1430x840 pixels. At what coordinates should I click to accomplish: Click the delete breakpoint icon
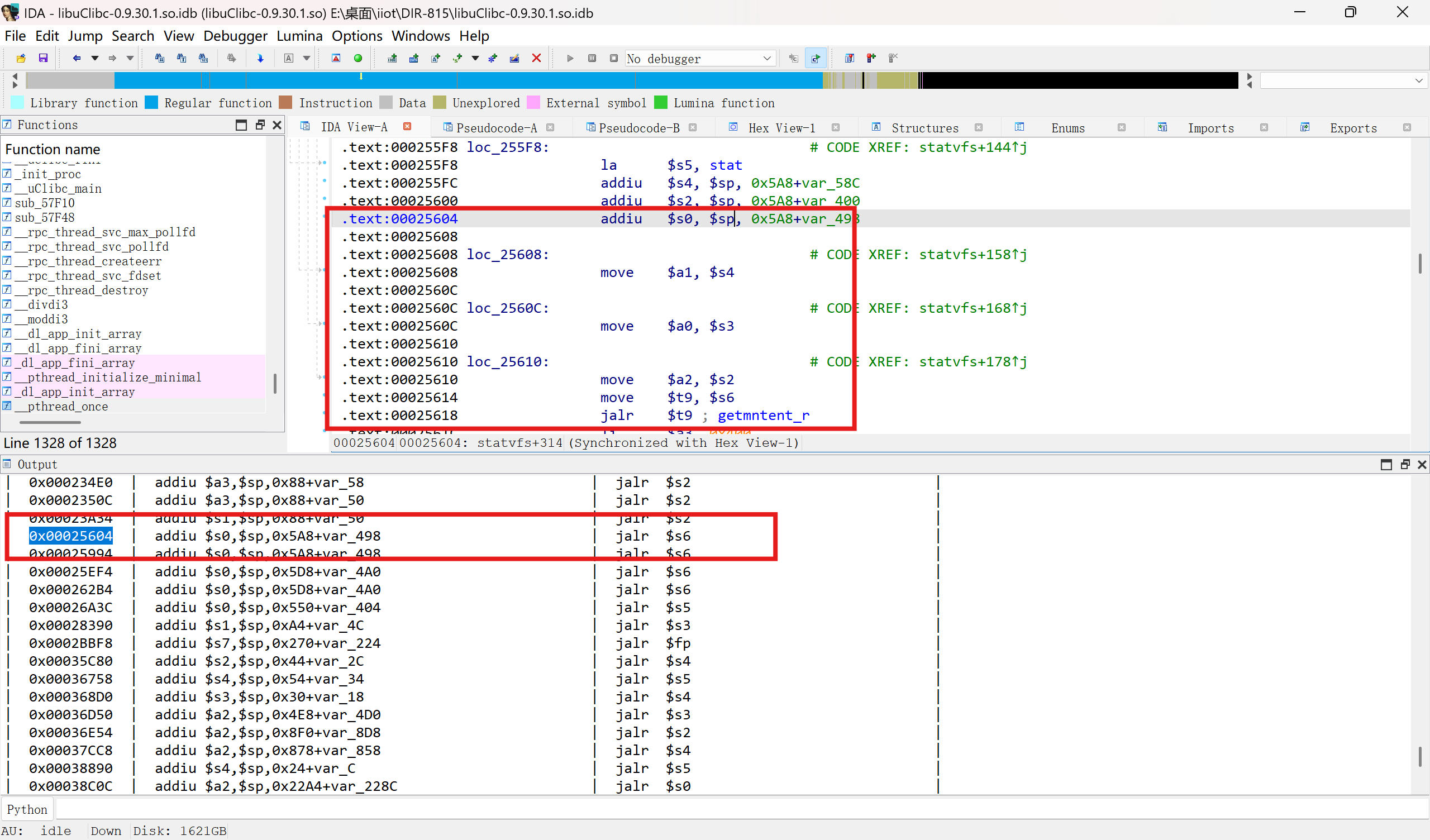click(893, 58)
